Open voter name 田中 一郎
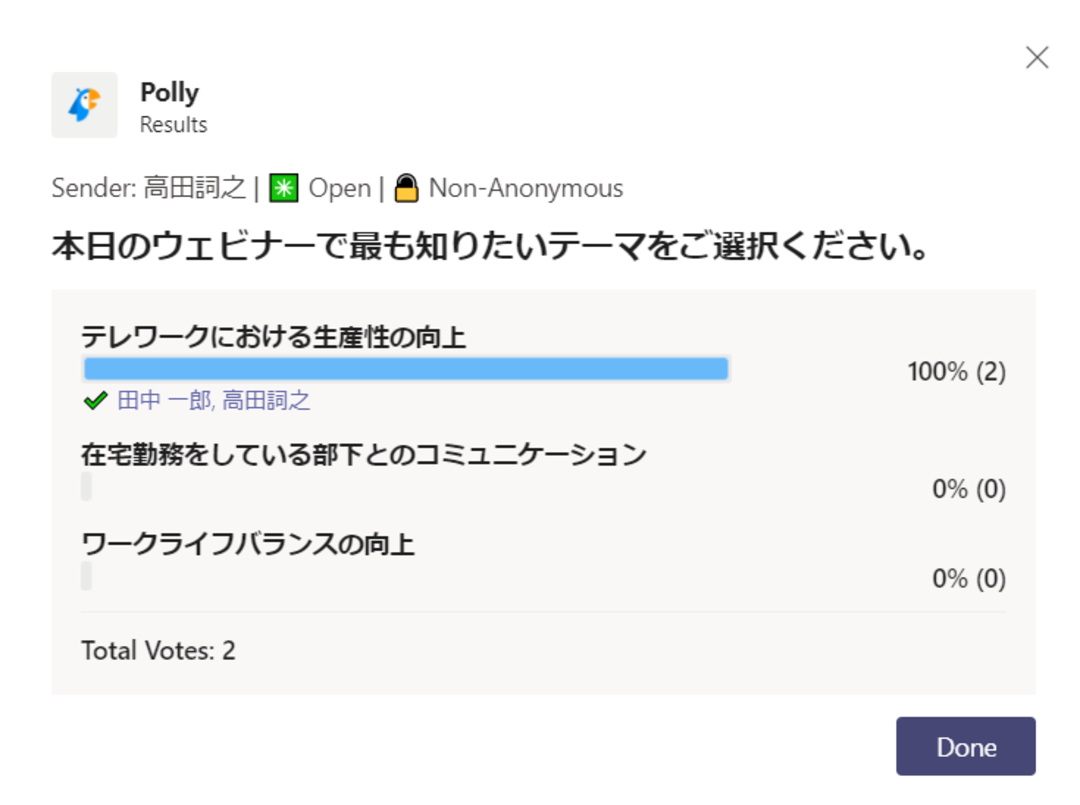The height and width of the screenshot is (805, 1080). pos(165,400)
